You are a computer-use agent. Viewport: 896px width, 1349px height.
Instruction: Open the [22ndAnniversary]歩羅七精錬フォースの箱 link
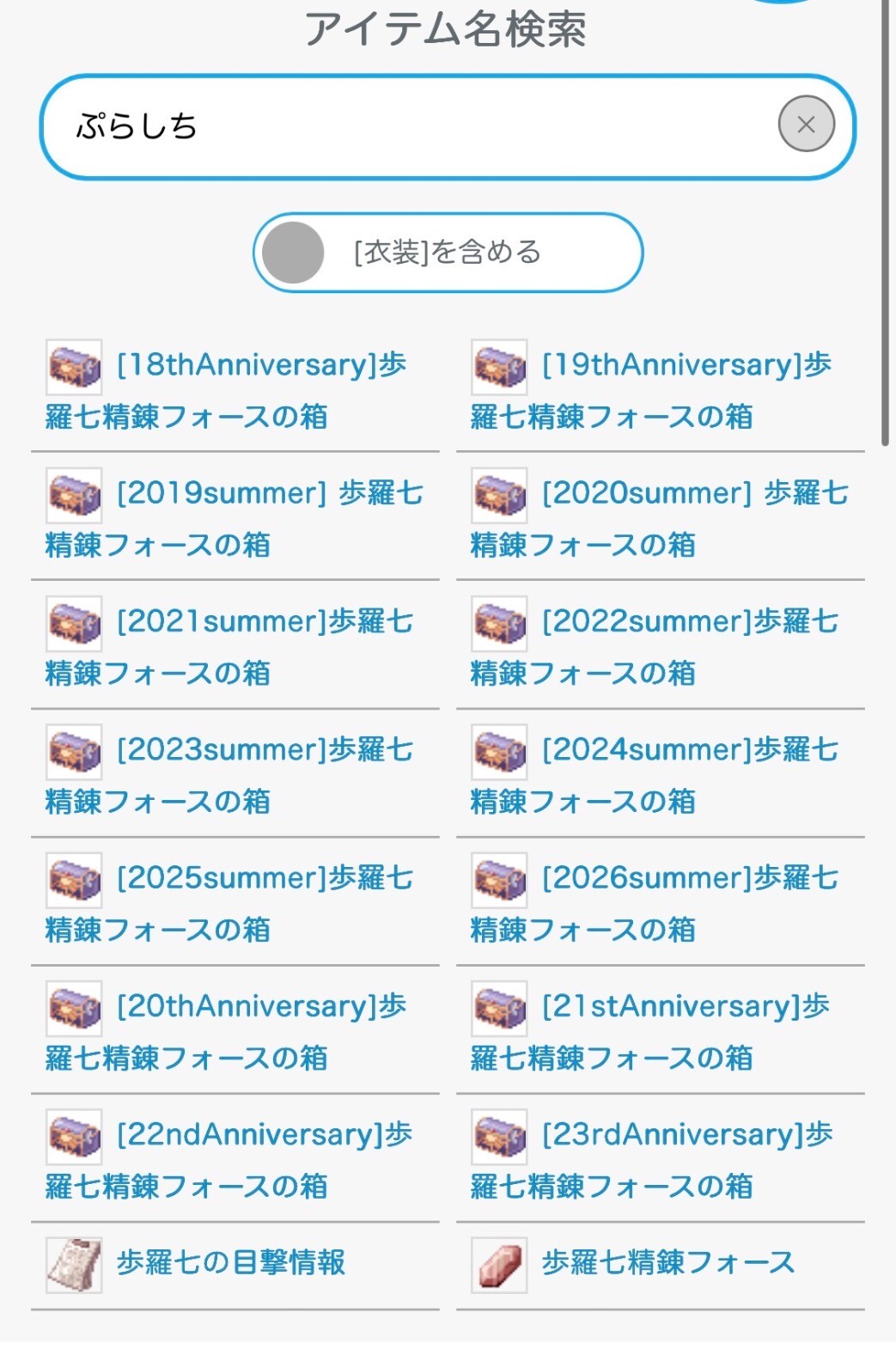tap(229, 1159)
